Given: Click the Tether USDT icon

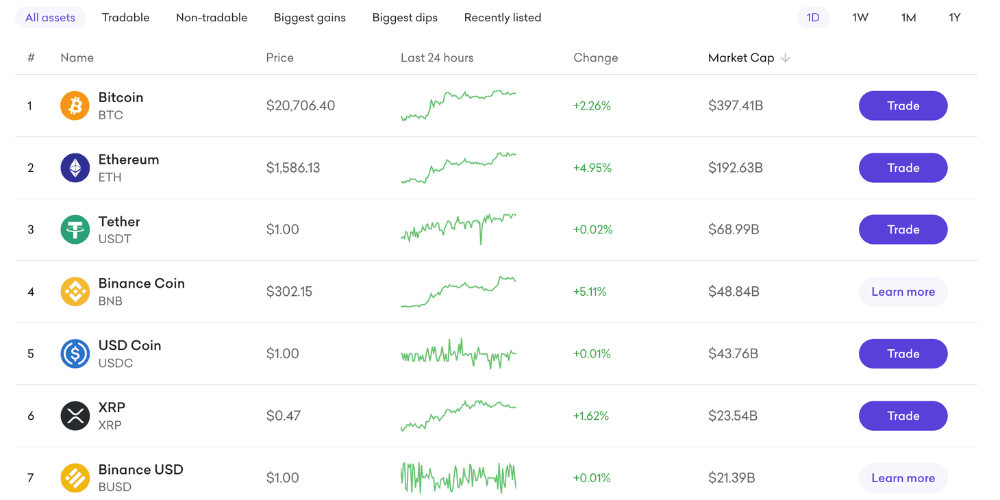Looking at the screenshot, I should coord(75,230).
